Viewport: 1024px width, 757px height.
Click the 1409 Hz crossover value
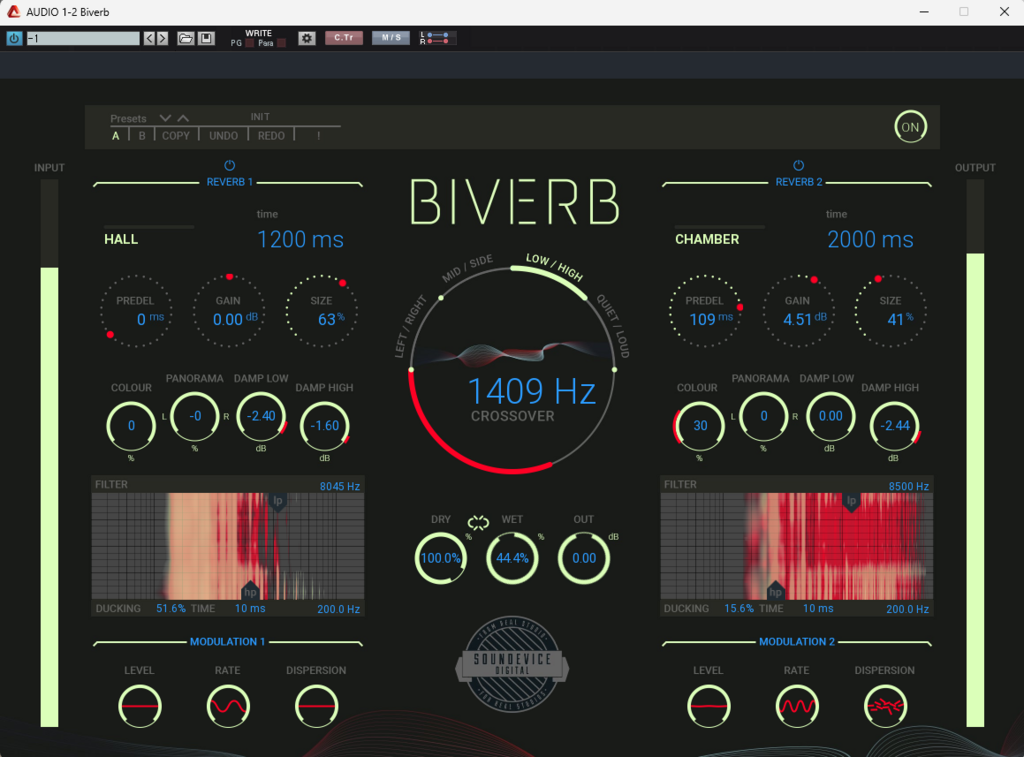click(532, 391)
